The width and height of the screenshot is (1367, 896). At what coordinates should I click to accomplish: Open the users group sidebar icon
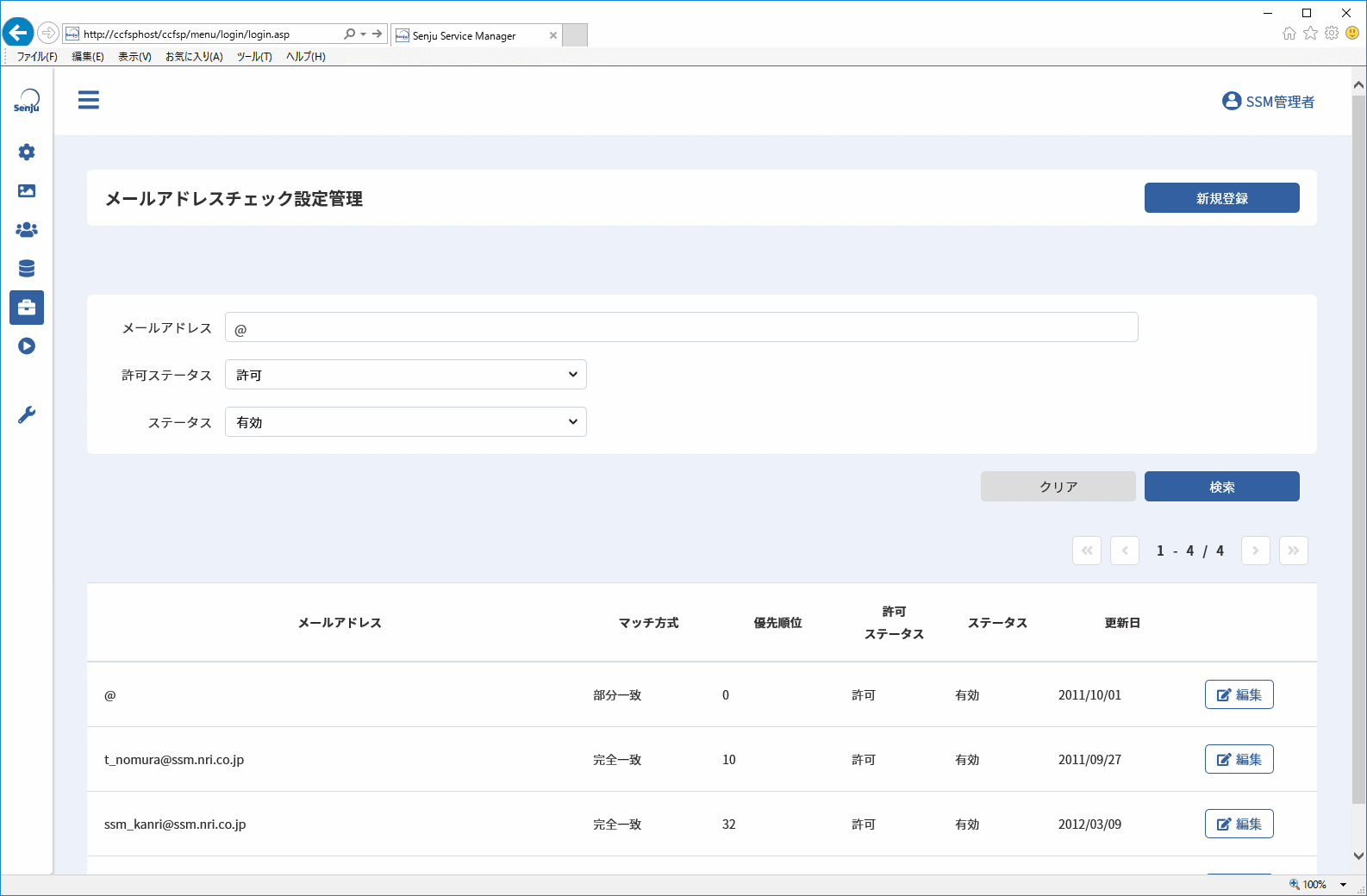(x=27, y=230)
